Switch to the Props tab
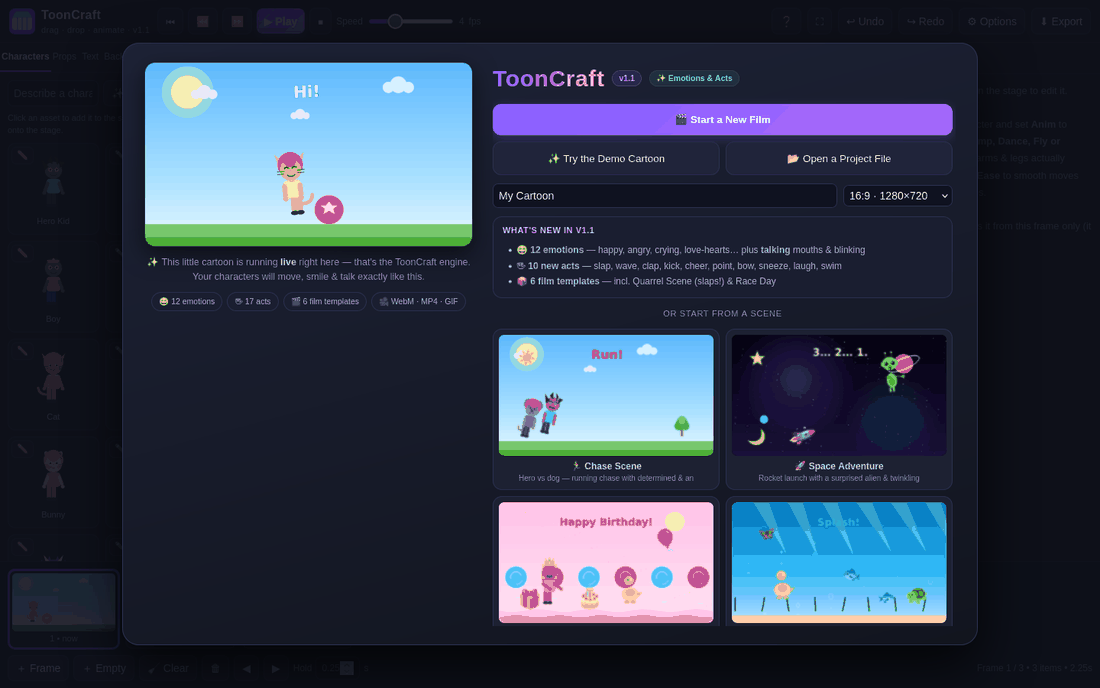Viewport: 1100px width, 688px height. (x=65, y=57)
